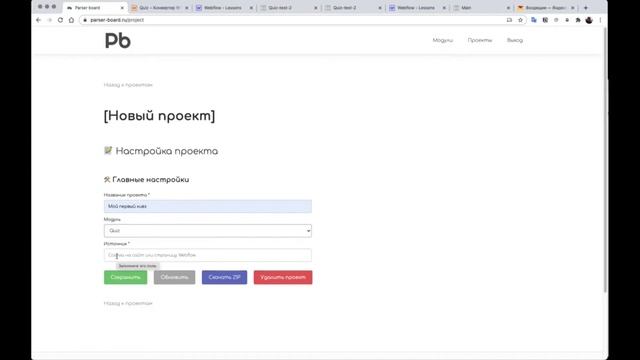This screenshot has height=360, width=640.
Task: Click the red Удалить проект button
Action: pos(283,277)
